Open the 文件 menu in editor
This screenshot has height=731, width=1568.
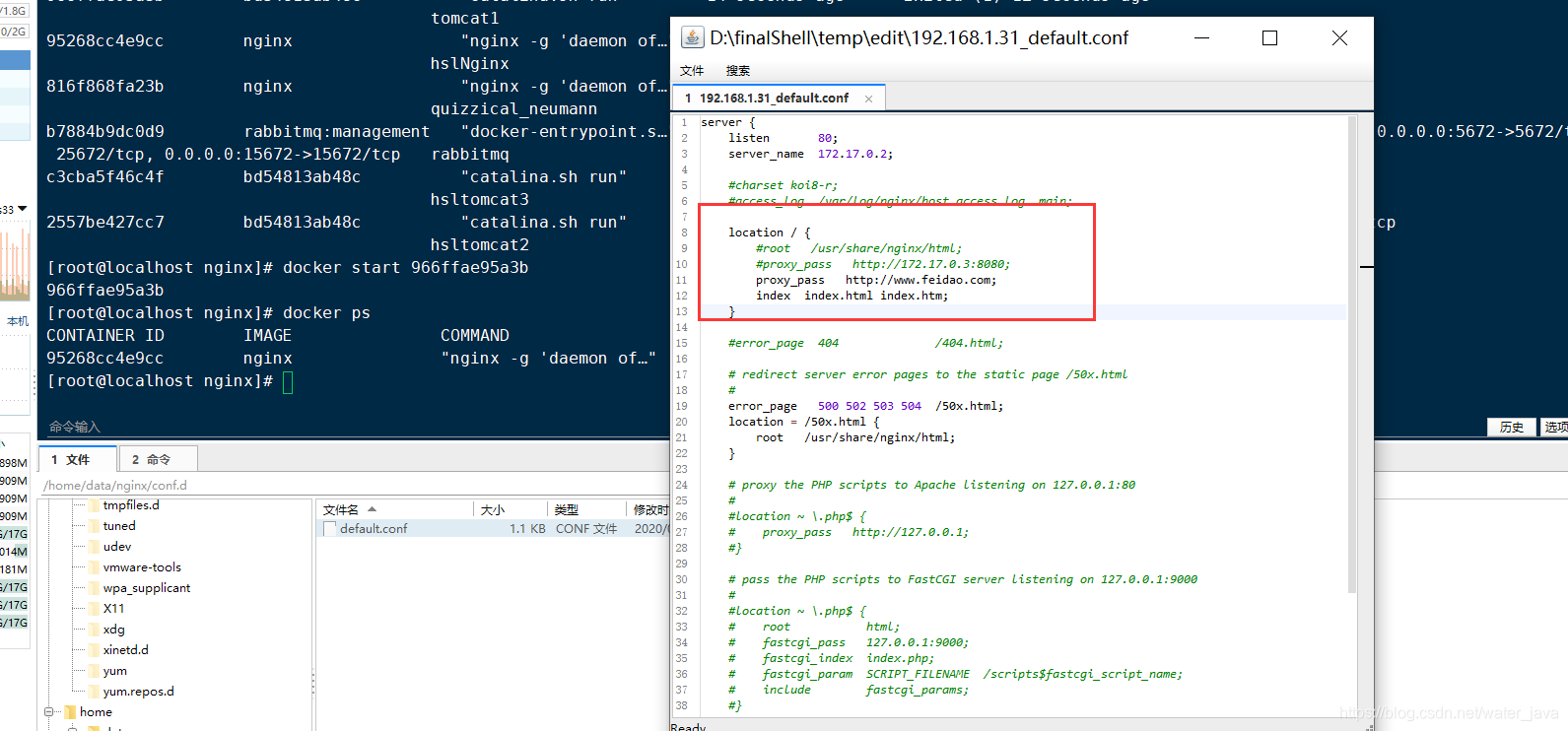pos(692,71)
